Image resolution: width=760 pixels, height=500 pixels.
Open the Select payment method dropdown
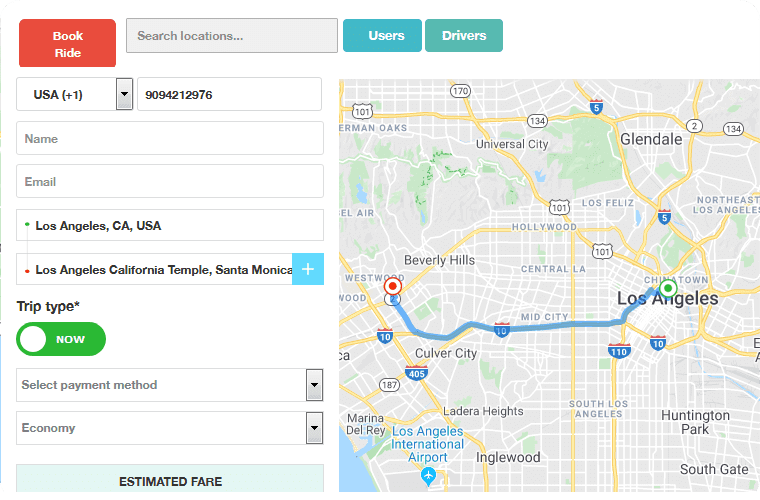[170, 385]
